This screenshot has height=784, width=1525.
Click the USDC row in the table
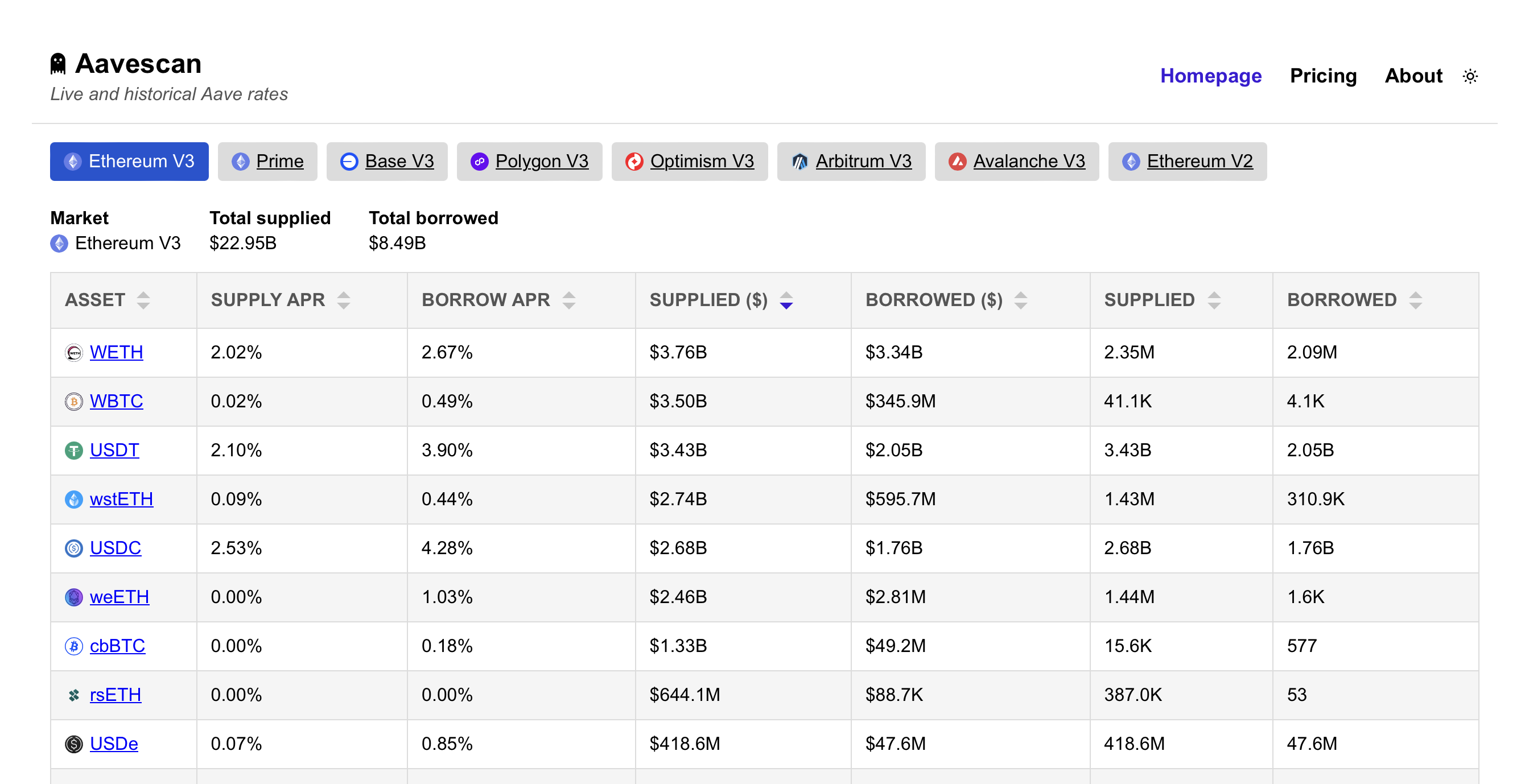pos(116,548)
